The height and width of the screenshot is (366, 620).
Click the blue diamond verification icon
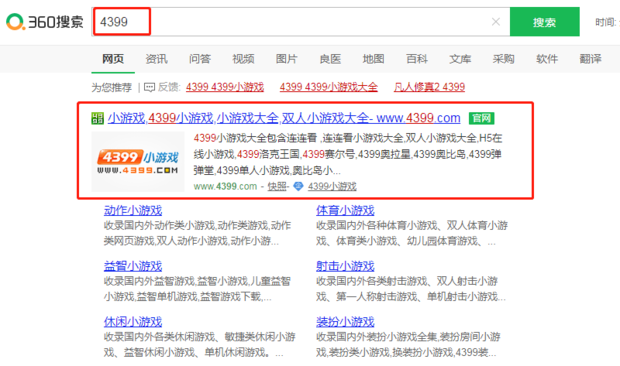(x=298, y=186)
